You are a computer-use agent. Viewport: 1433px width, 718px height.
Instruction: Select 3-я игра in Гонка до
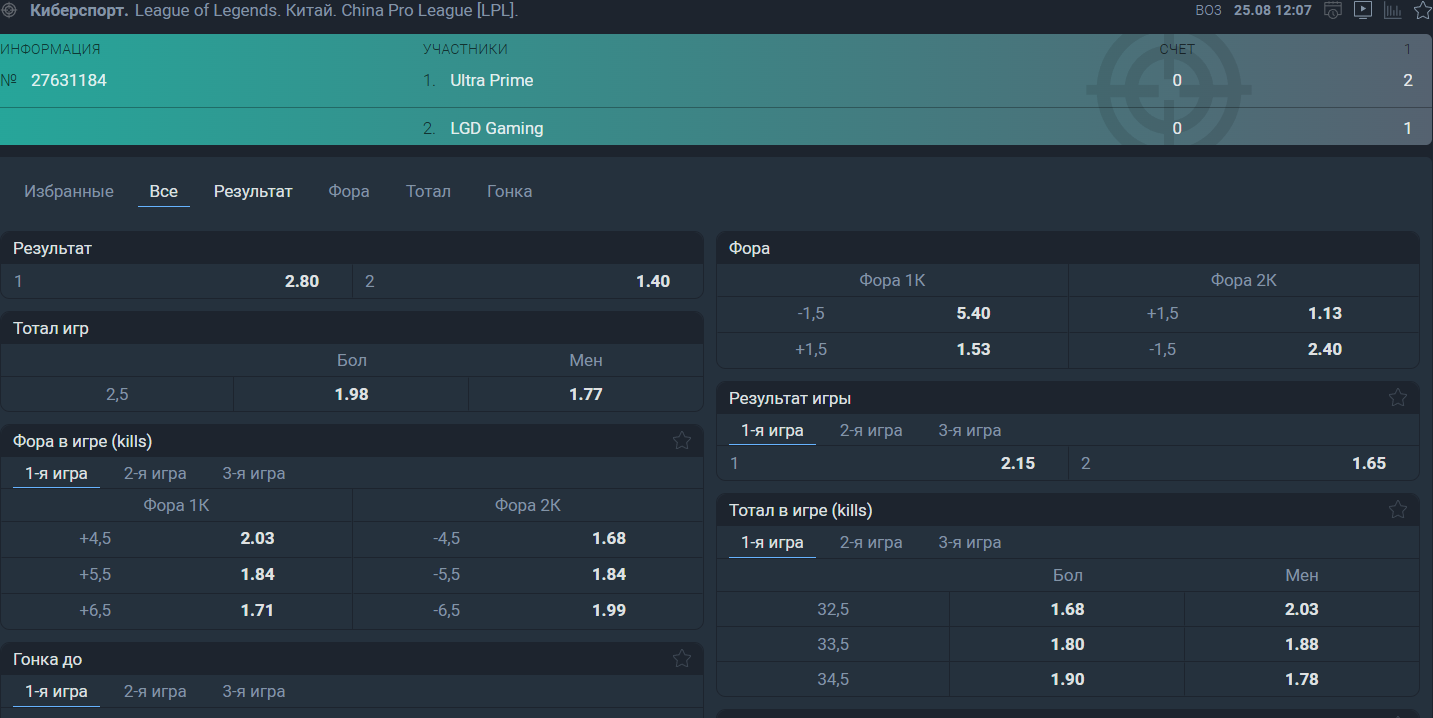[253, 691]
